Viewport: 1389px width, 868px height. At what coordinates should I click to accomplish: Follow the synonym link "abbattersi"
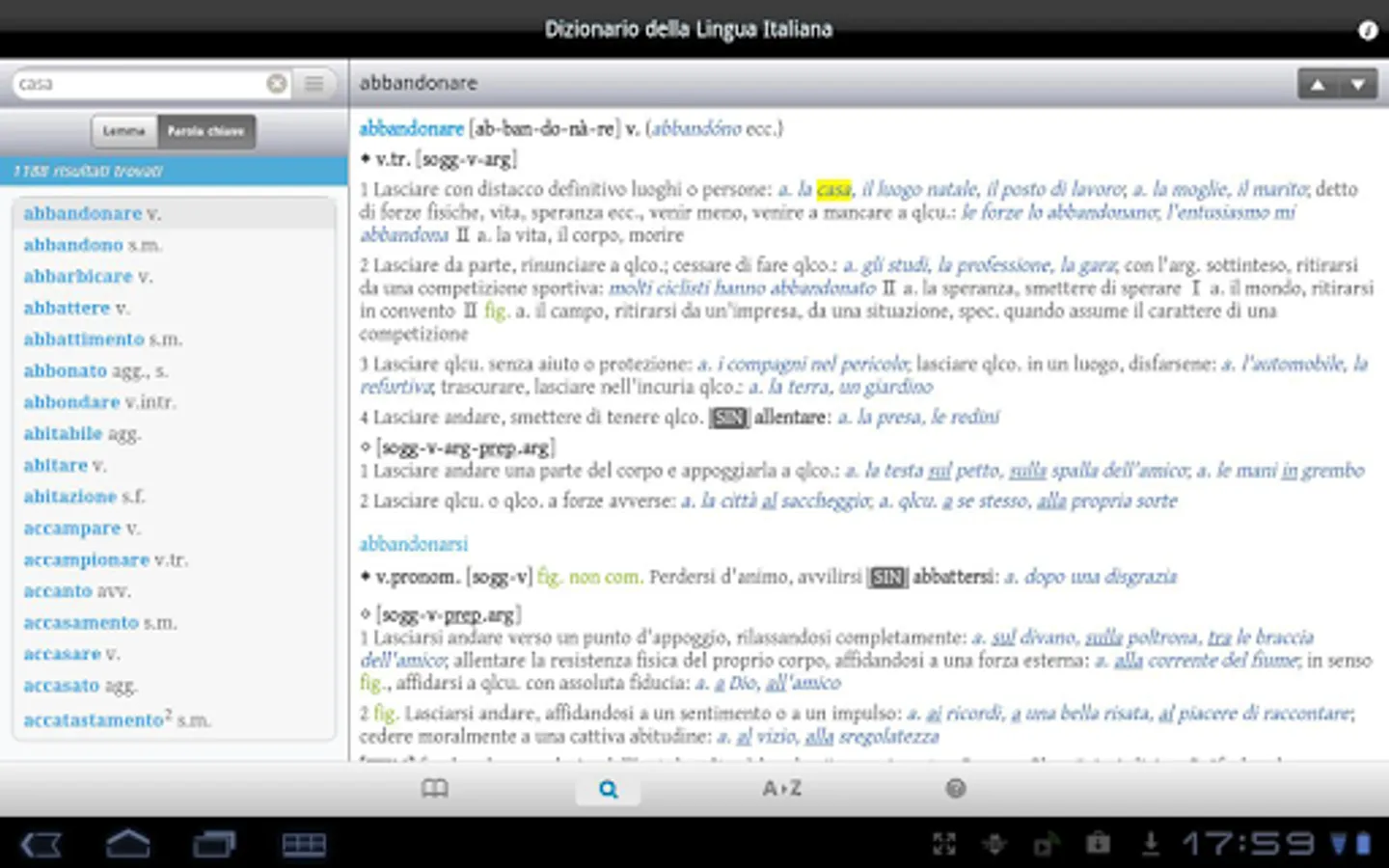click(953, 577)
